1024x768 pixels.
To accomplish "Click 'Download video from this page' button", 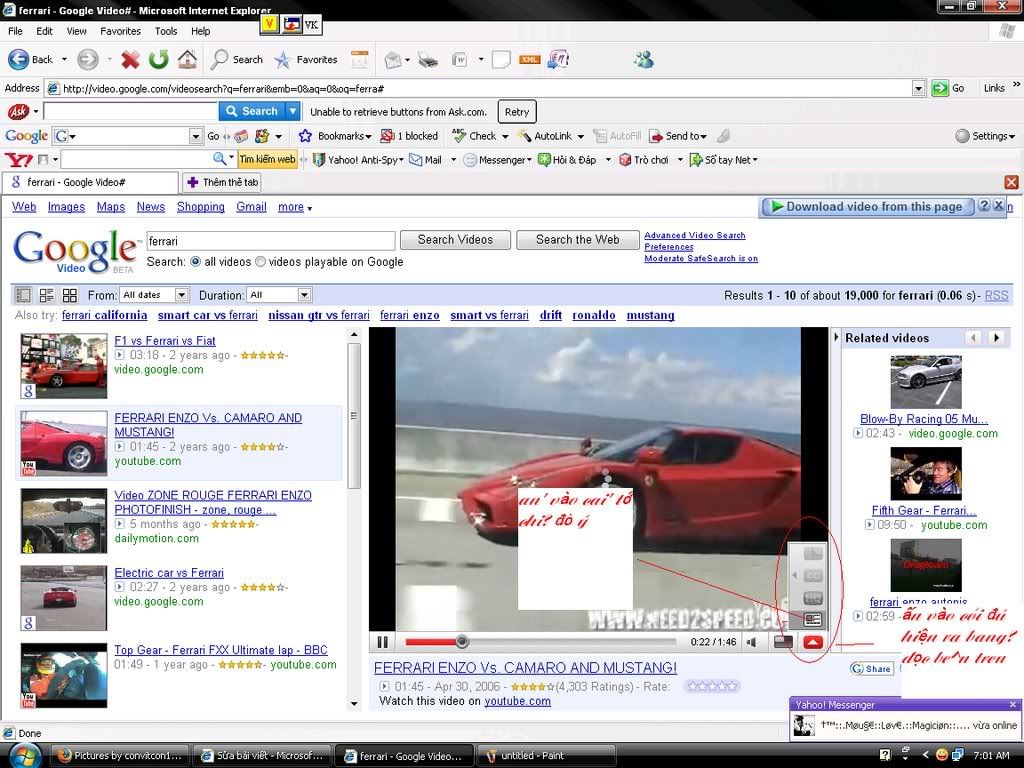I will (x=867, y=206).
